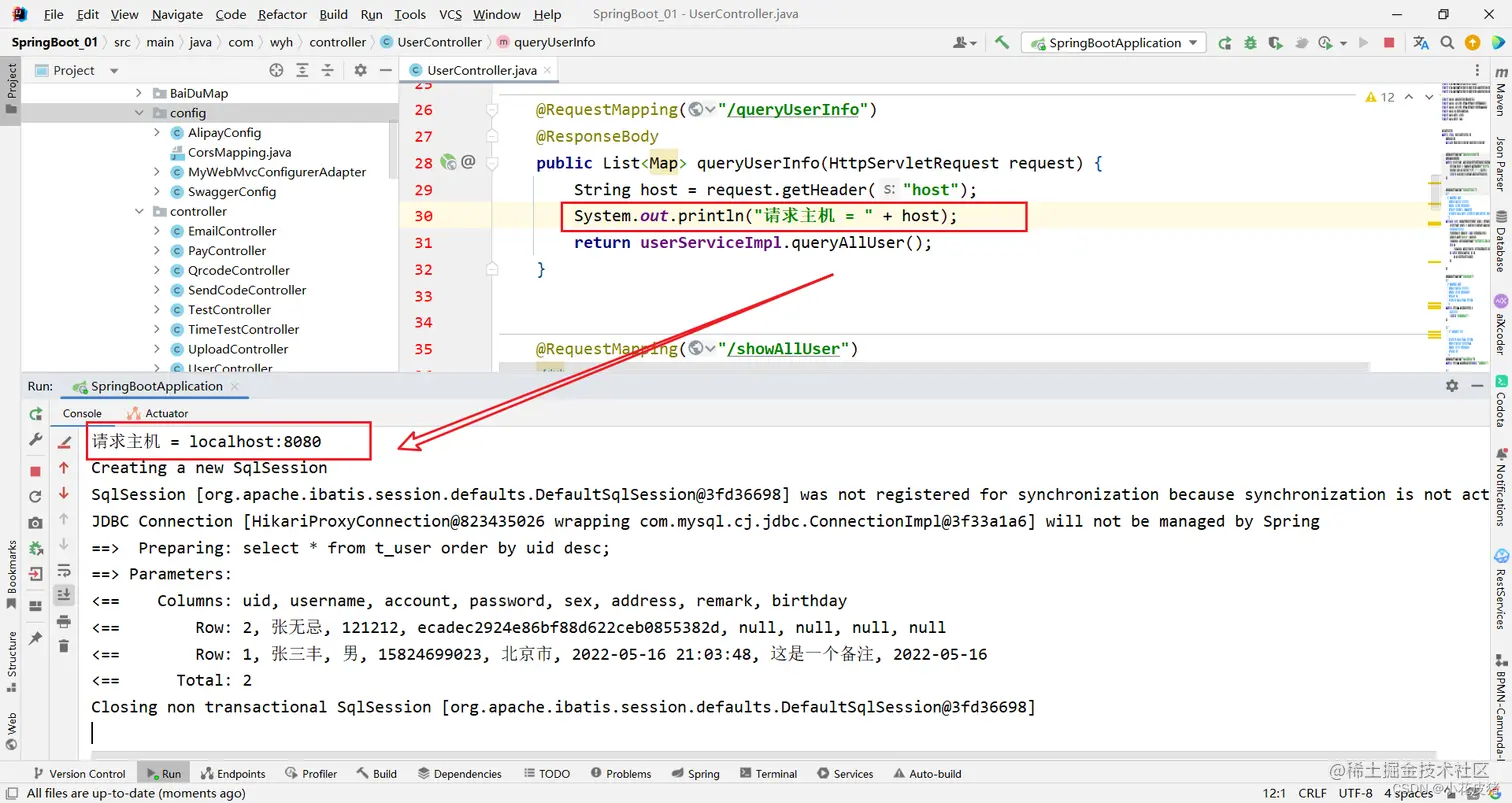
Task: Switch to the Actuator tab
Action: [157, 413]
